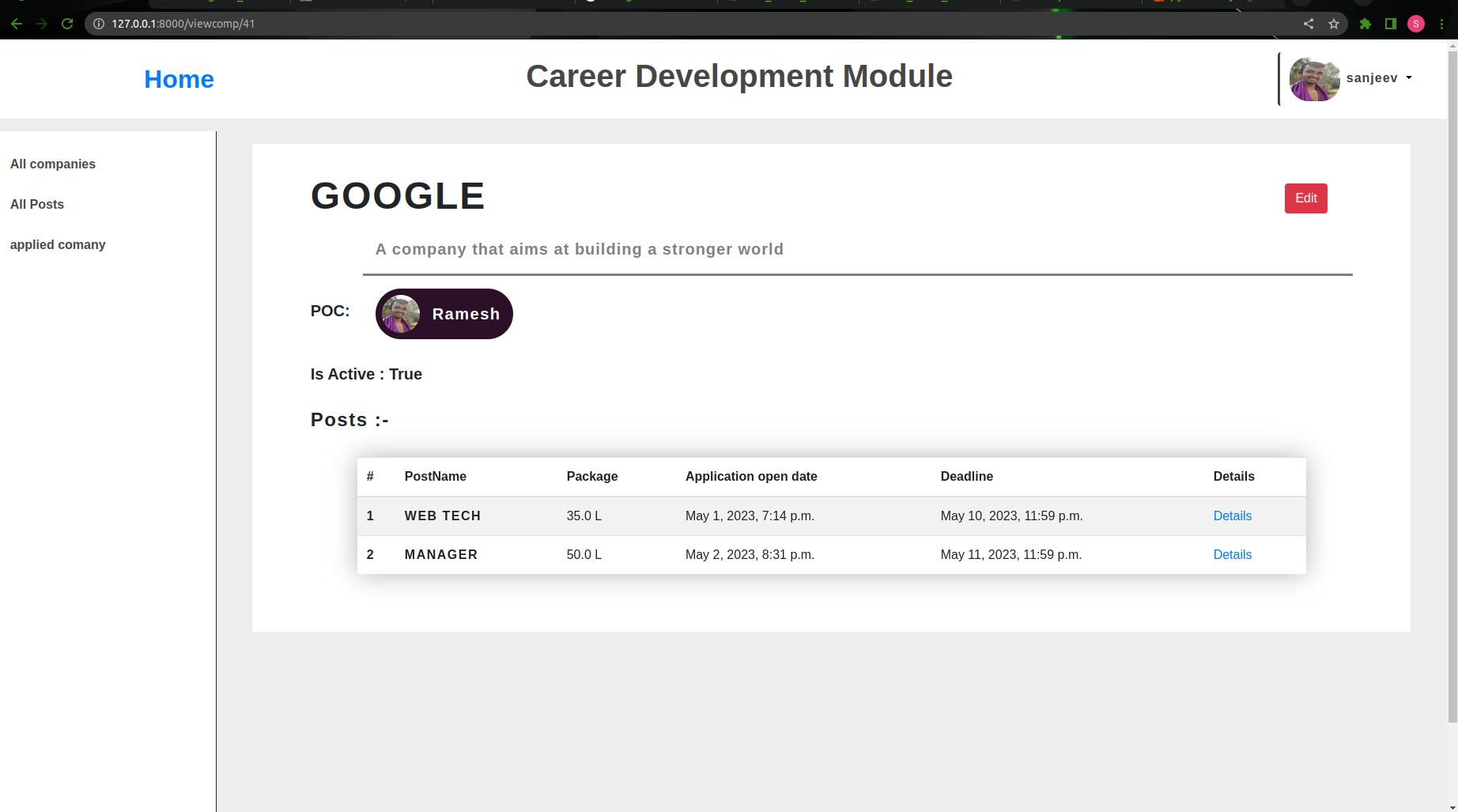Navigate using the Home menu item
Image resolution: width=1458 pixels, height=812 pixels.
(x=179, y=79)
